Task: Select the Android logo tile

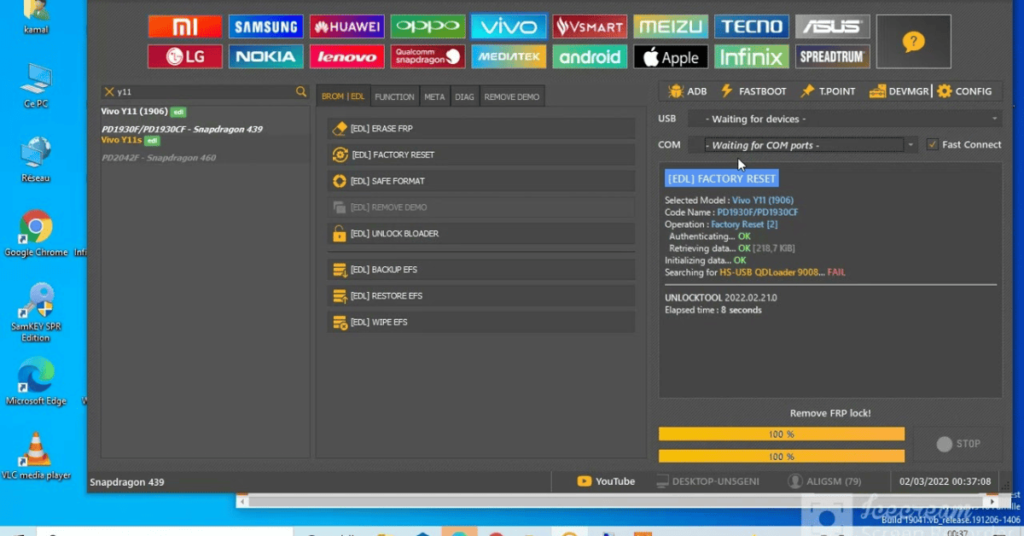Action: 590,57
